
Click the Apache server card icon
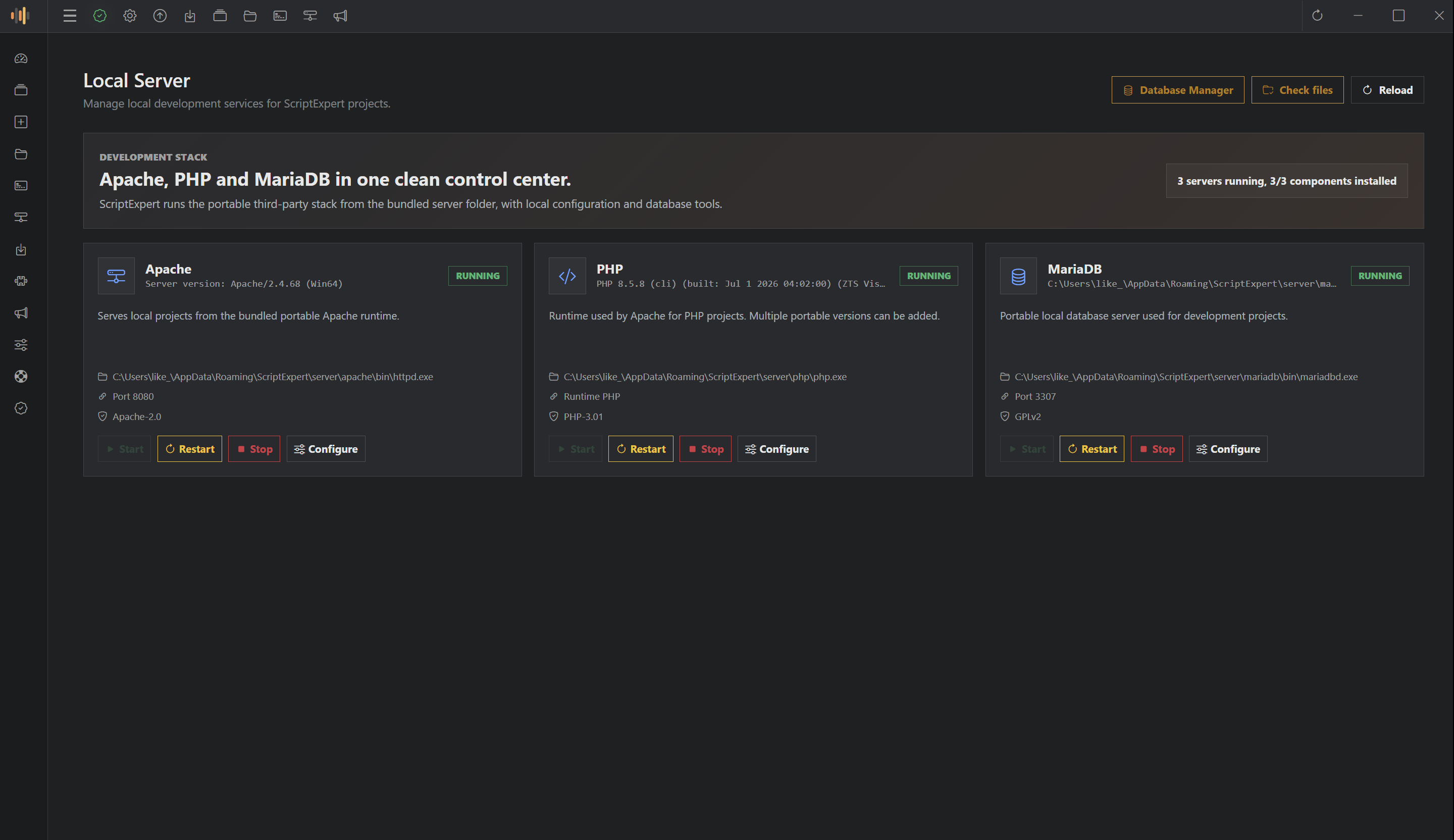pos(116,276)
